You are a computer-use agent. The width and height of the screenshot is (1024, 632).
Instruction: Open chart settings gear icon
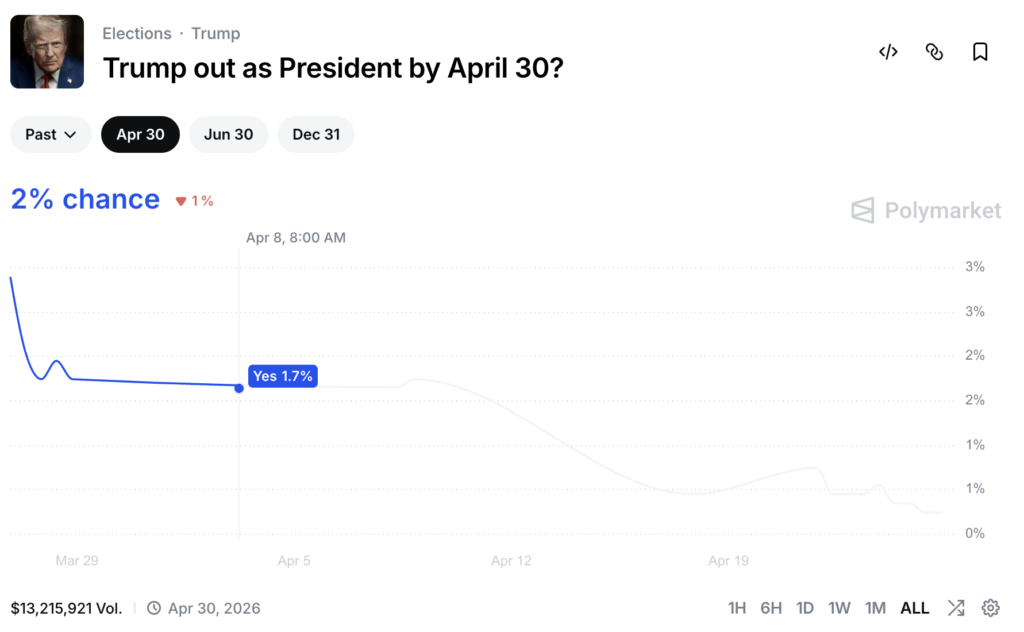(x=990, y=608)
